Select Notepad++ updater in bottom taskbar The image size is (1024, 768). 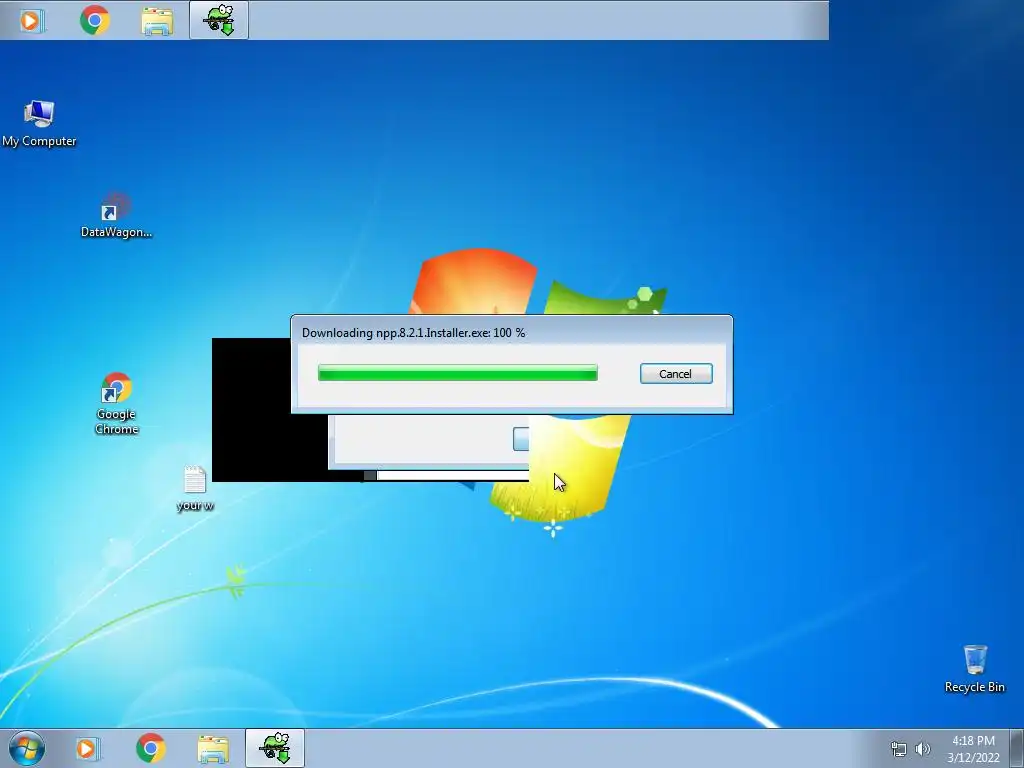(x=275, y=748)
